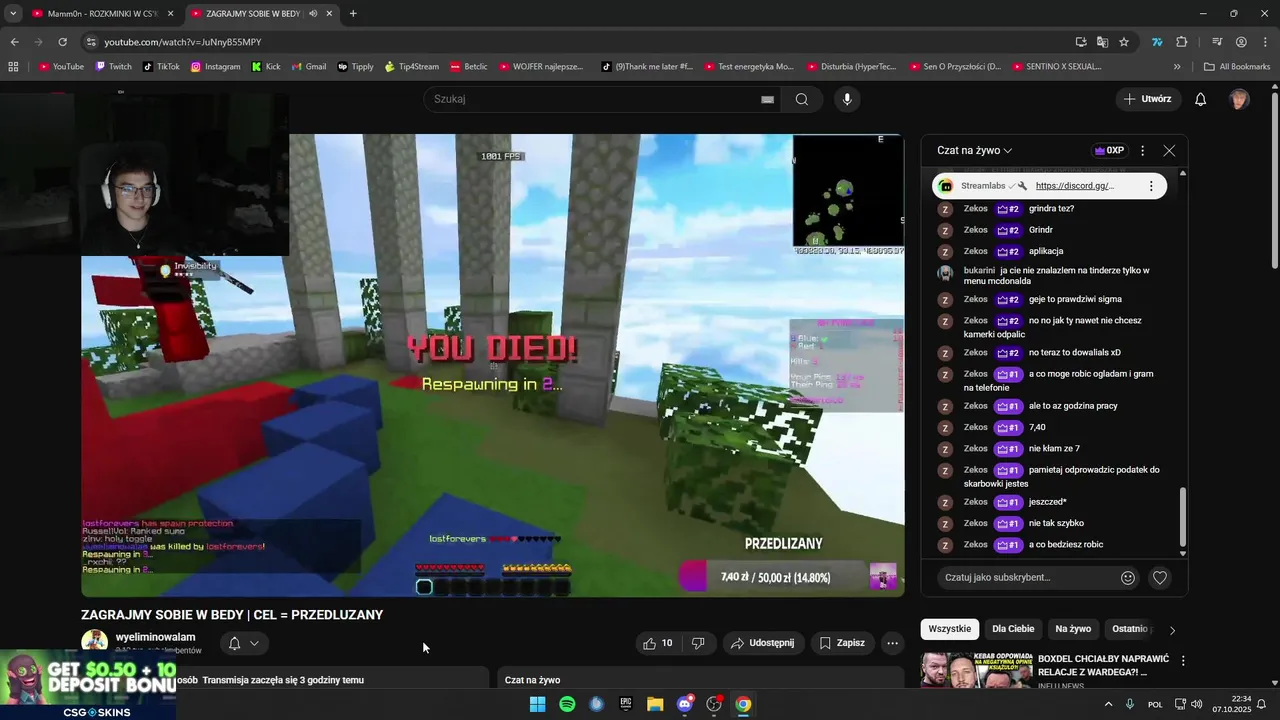Open Epic Games launcher from the taskbar

coord(626,704)
